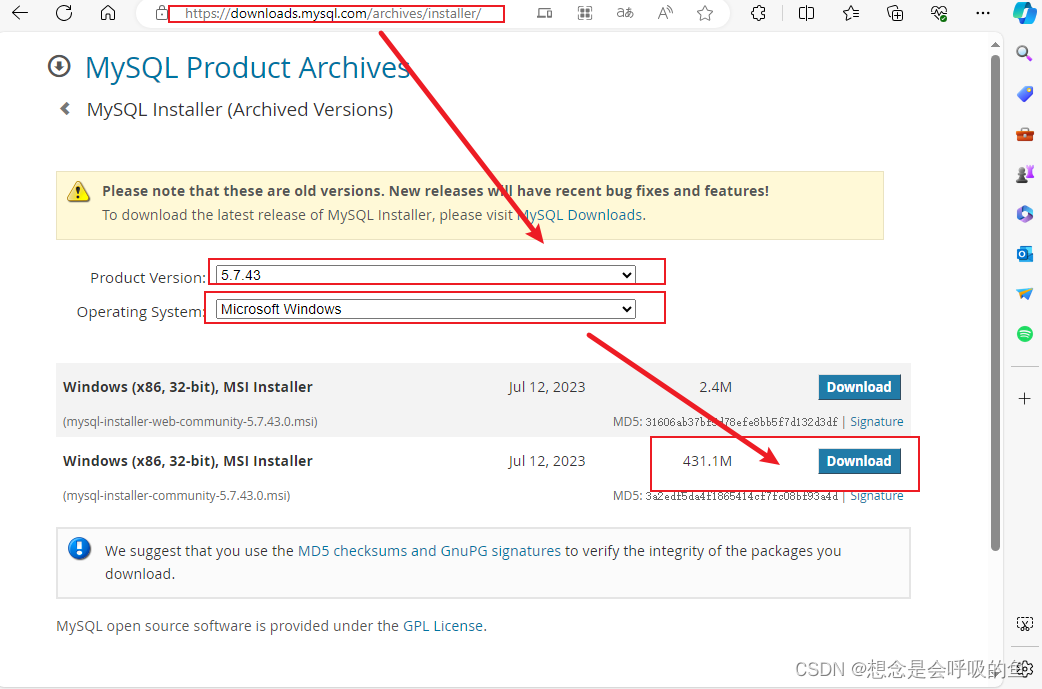Image resolution: width=1042 pixels, height=689 pixels.
Task: Click the MD5 hash starting 3a2edf5da
Action: point(742,496)
